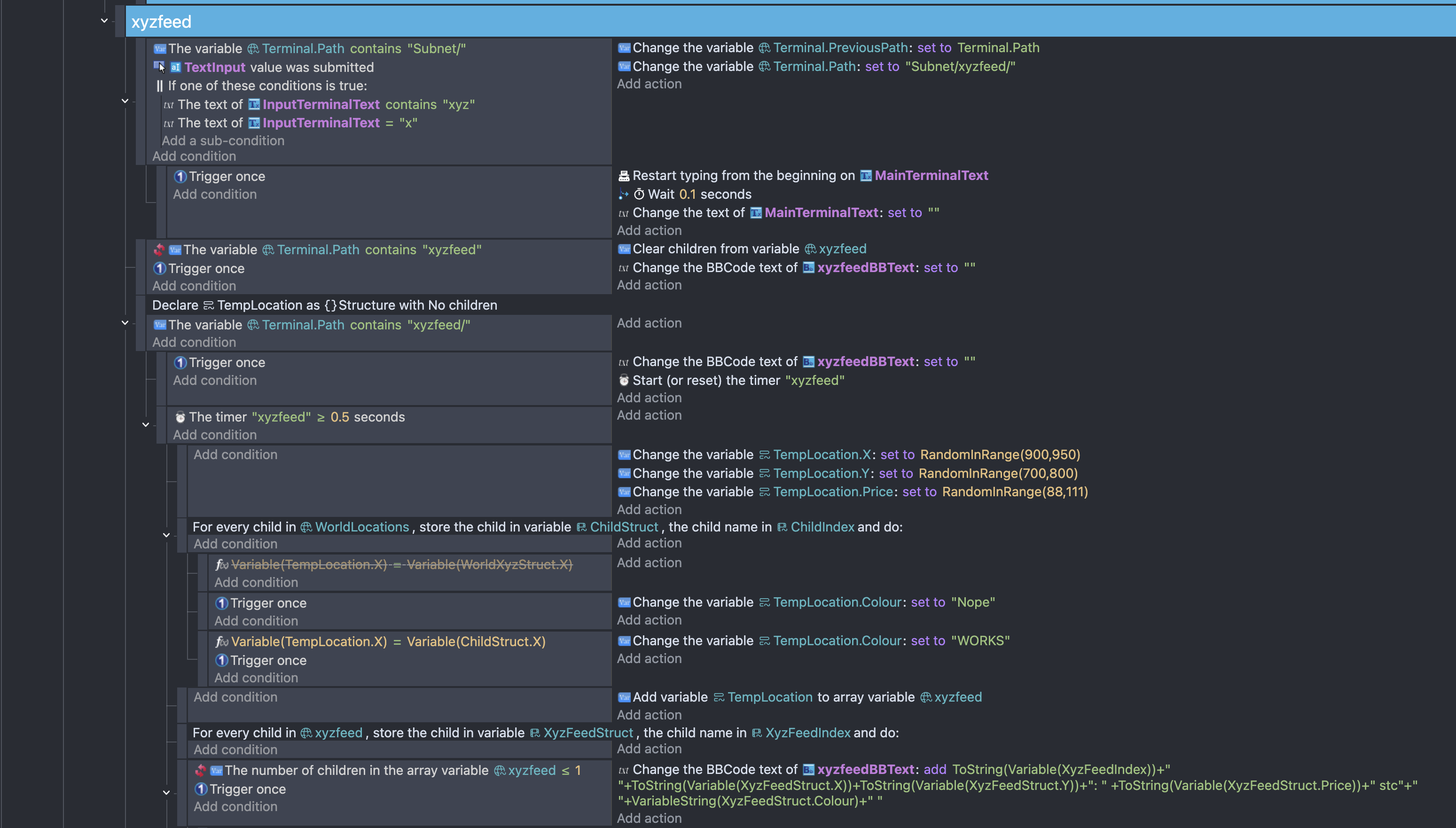Click Add action under the Terminal.Path change actions

[x=649, y=84]
